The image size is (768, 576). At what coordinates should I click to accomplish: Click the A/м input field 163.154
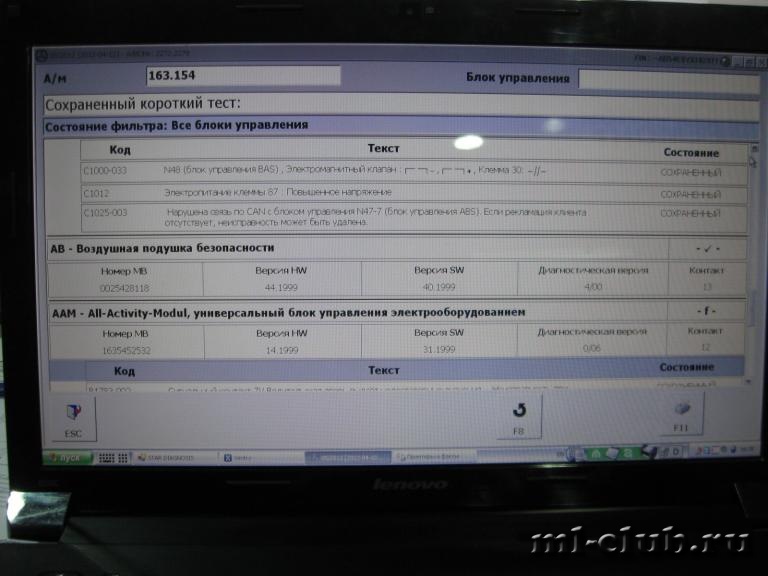pyautogui.click(x=243, y=76)
